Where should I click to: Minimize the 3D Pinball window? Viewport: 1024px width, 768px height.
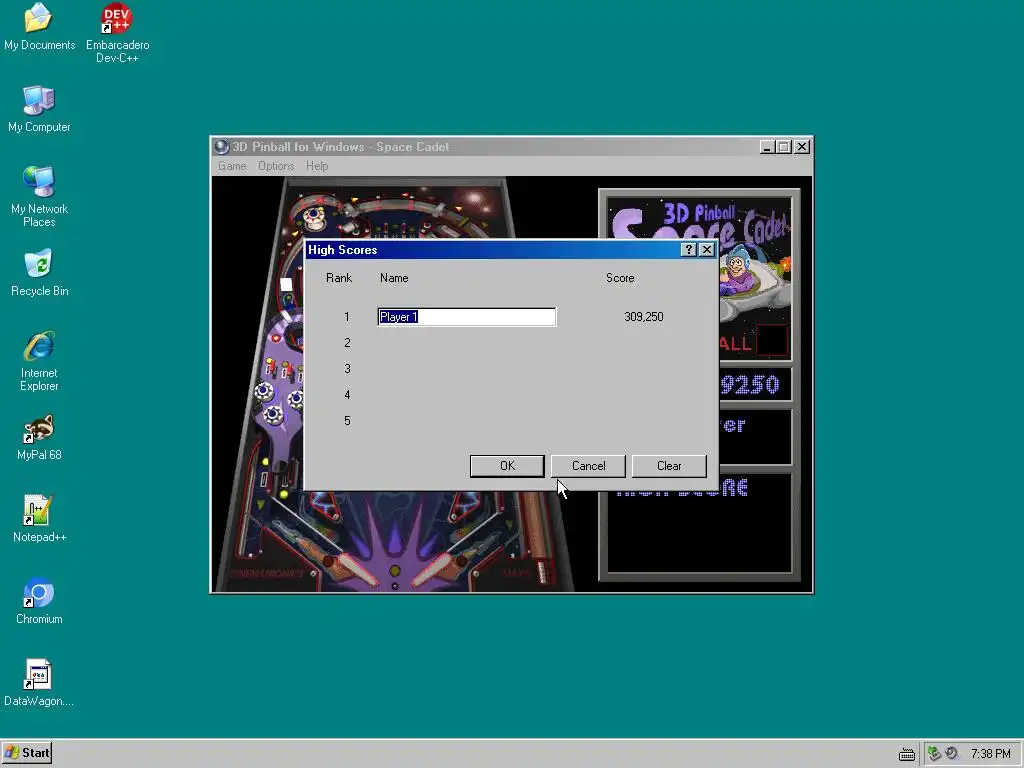coord(767,147)
